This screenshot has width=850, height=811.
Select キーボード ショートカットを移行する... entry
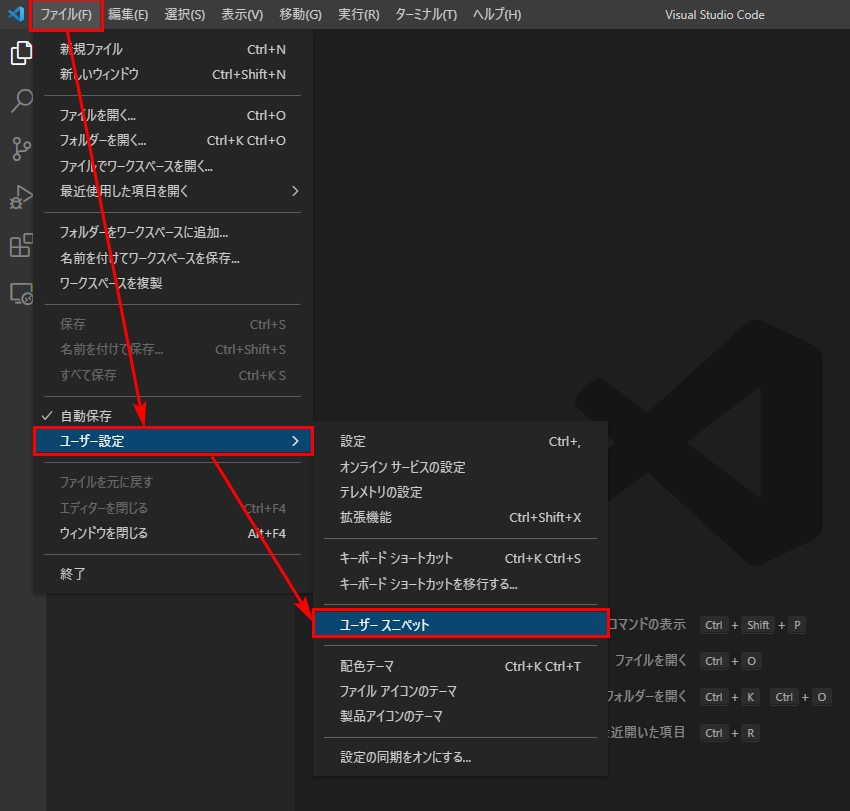point(460,584)
